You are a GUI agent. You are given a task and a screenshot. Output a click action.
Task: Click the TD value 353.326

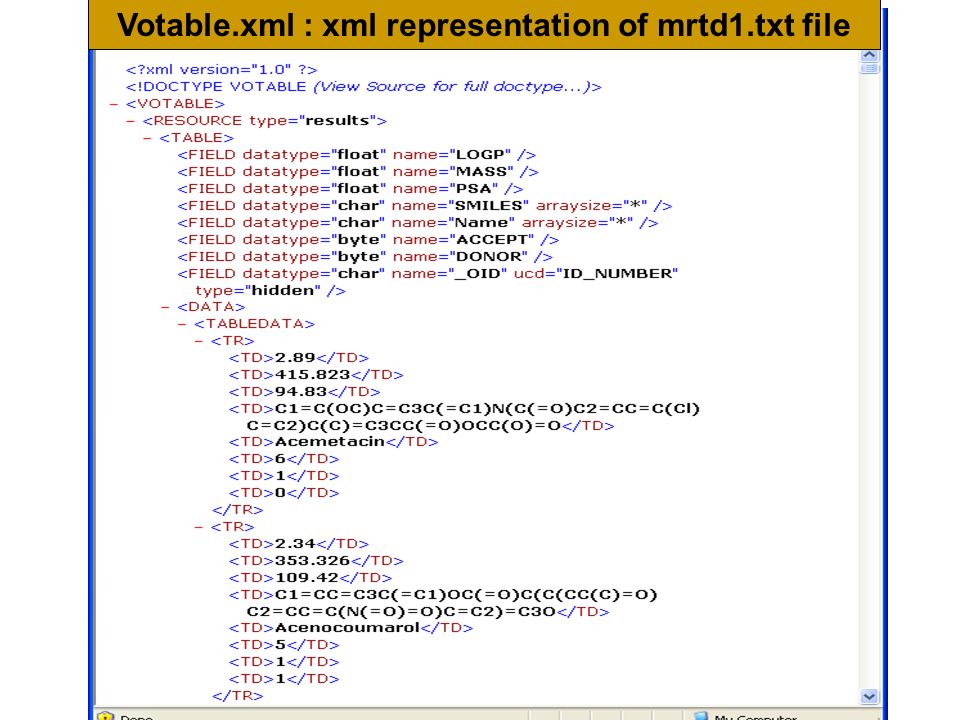[x=312, y=561]
